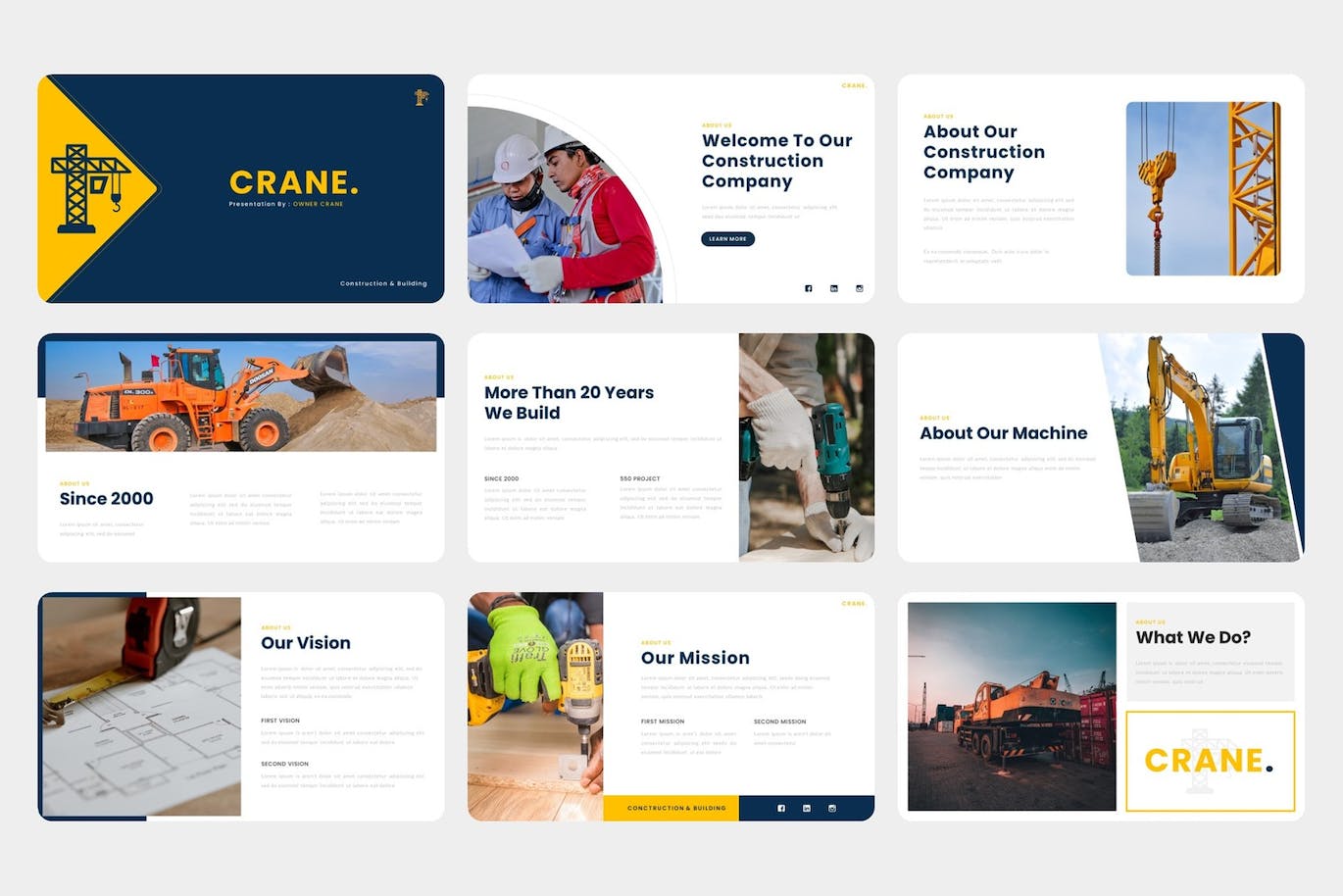Click the LinkedIn icon on Welcome slide
Screen dimensions: 1343x896
coord(834,288)
